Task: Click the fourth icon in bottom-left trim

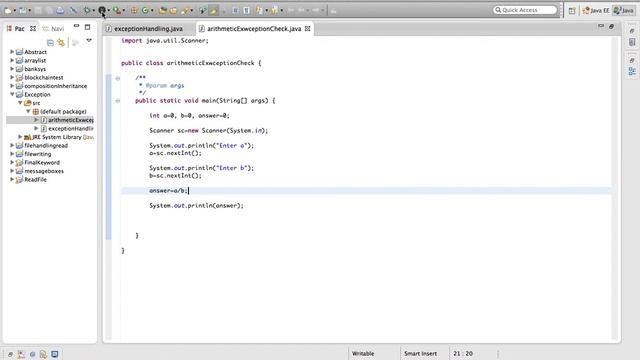Action: tap(43, 354)
